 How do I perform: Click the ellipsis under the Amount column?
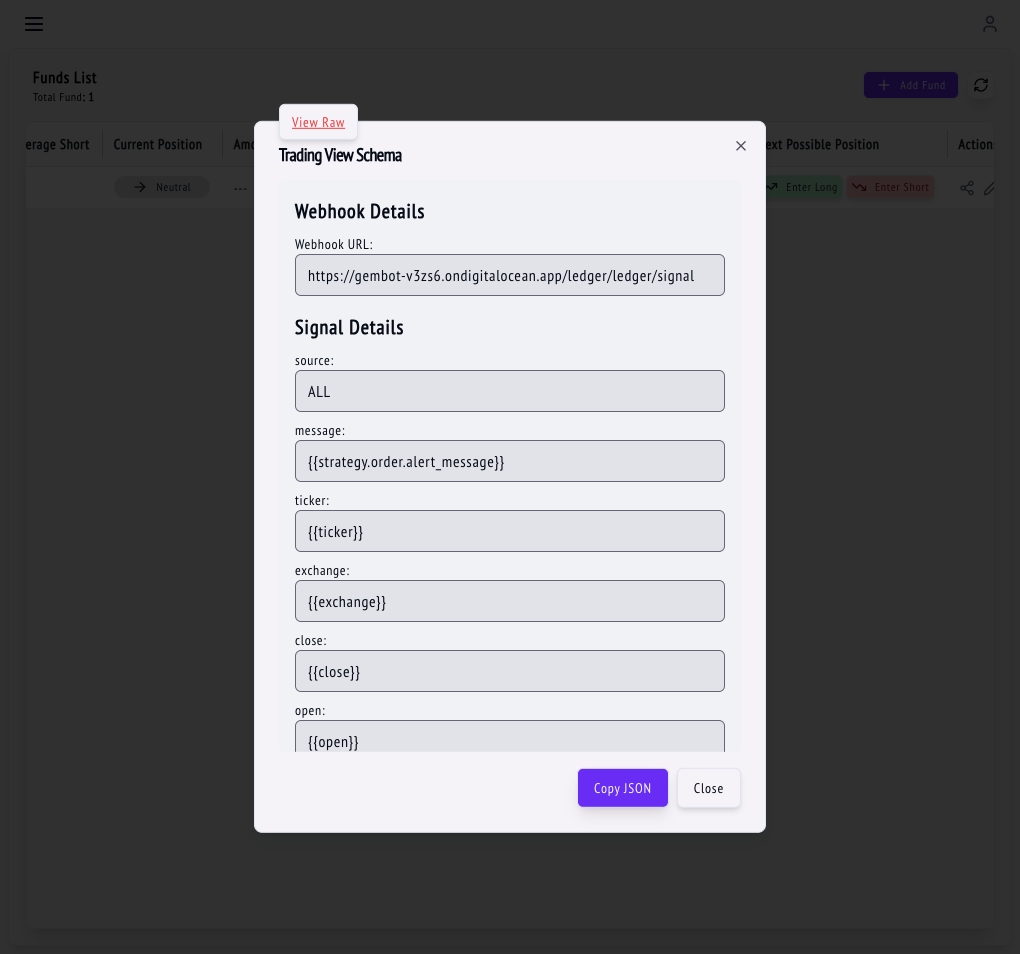240,187
